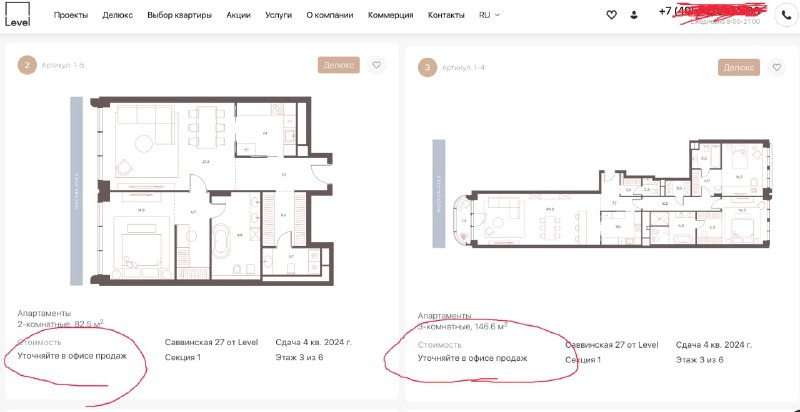Open the Делюкс menu item
Screen dimensions: 800x412
coord(117,15)
